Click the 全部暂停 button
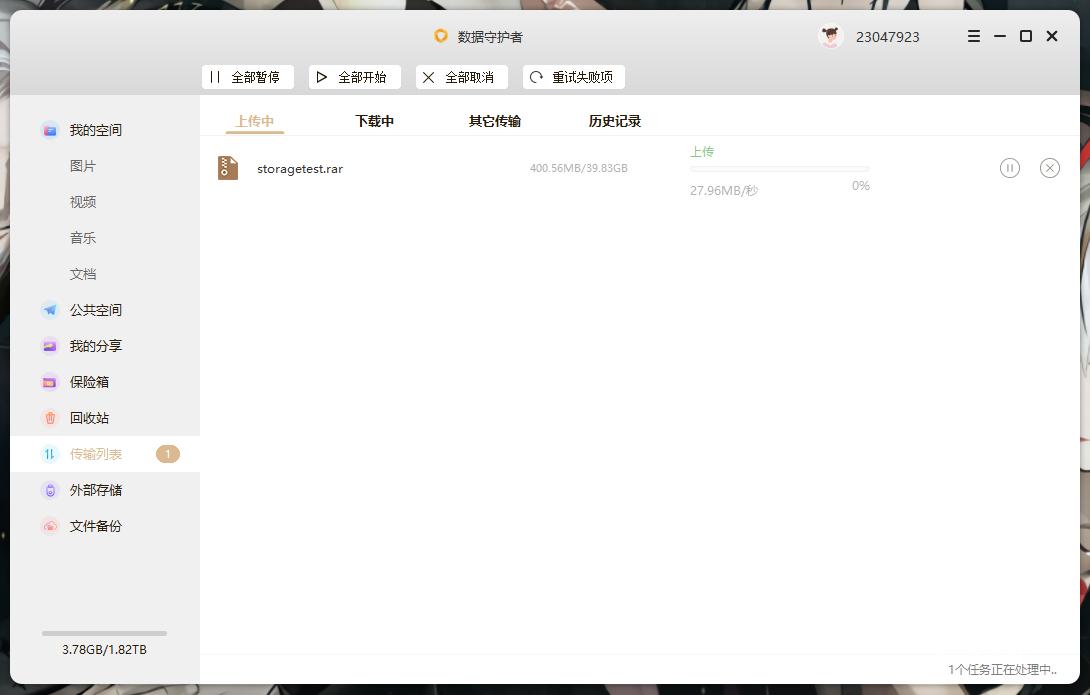Viewport: 1090px width, 695px height. [x=247, y=76]
